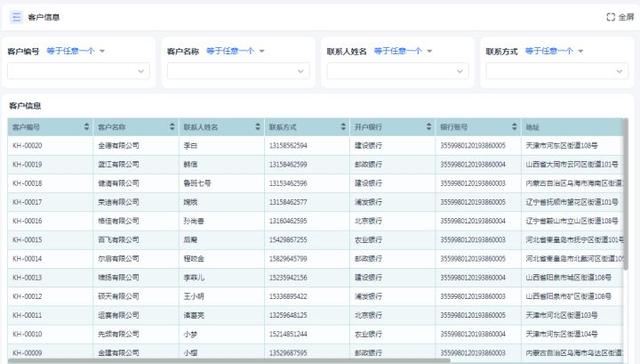Sort table by 银行账号 column sort arrows

pos(514,127)
